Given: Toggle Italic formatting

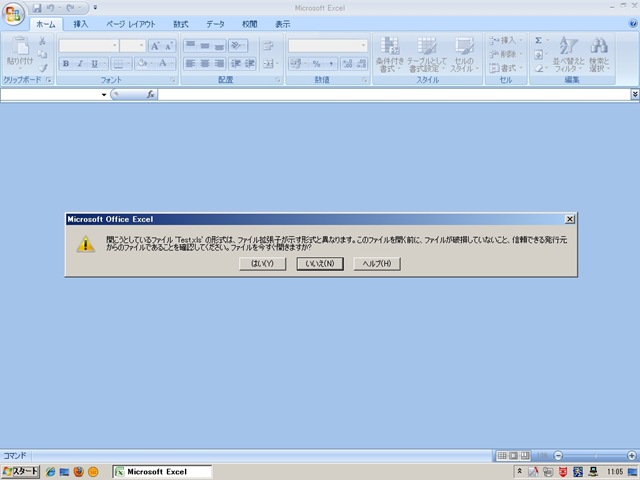Looking at the screenshot, I should pyautogui.click(x=80, y=64).
